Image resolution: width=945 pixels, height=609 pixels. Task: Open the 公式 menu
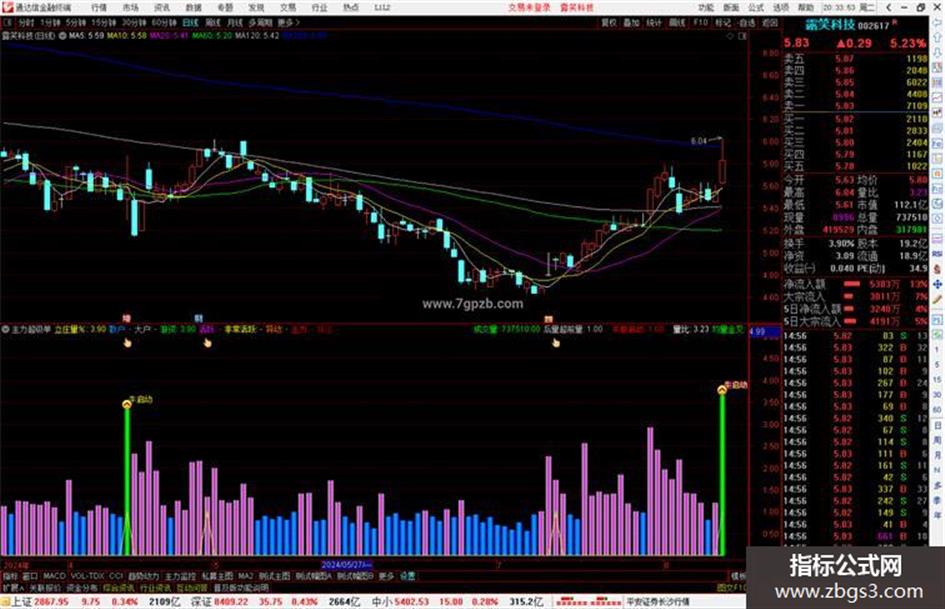pos(756,8)
